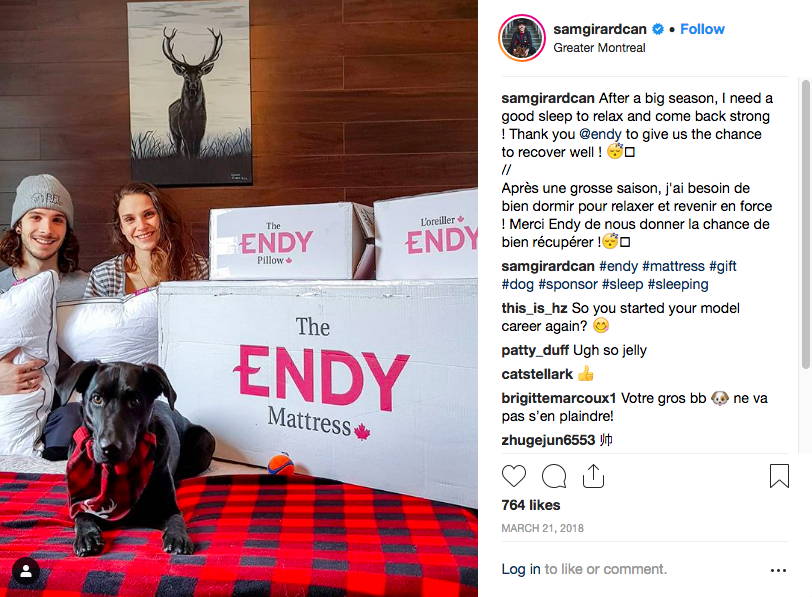Image resolution: width=812 pixels, height=597 pixels.
Task: Open Greater Montreal location link
Action: tap(599, 48)
